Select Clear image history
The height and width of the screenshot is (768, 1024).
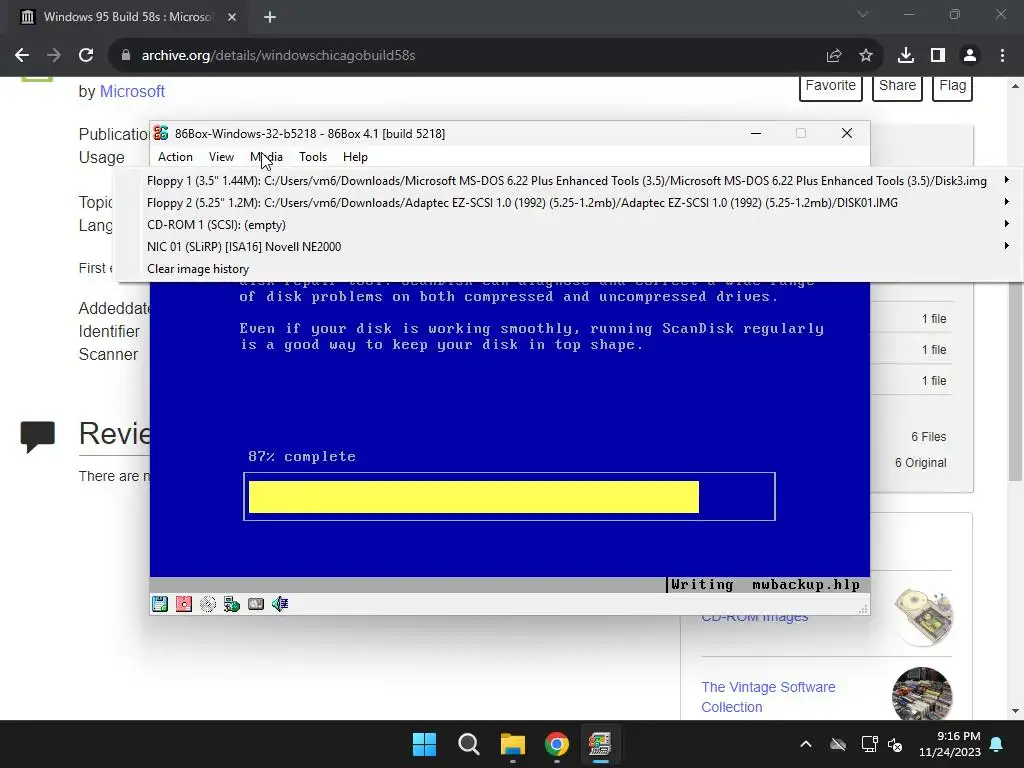(x=198, y=269)
